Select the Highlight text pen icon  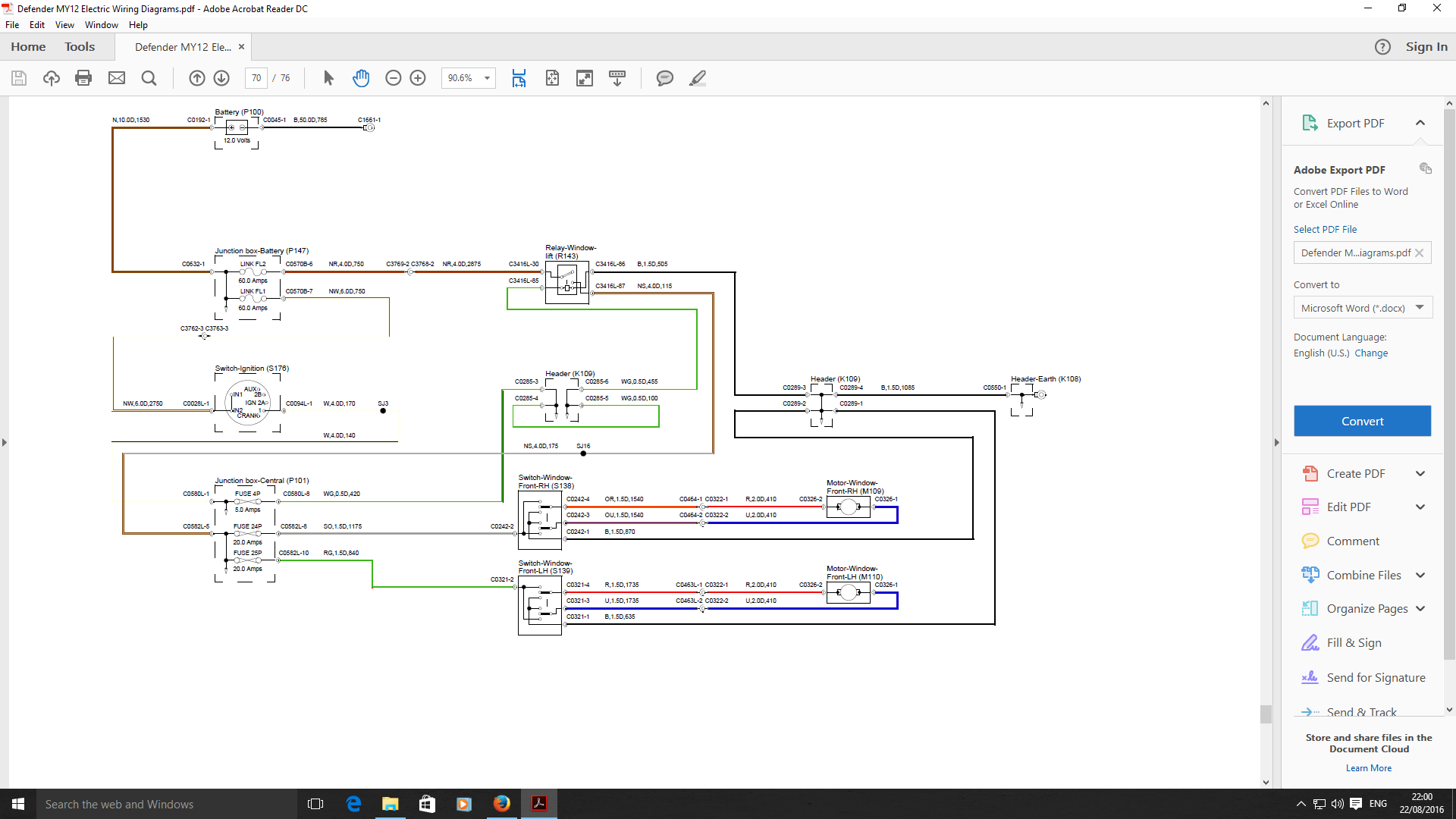pos(698,78)
